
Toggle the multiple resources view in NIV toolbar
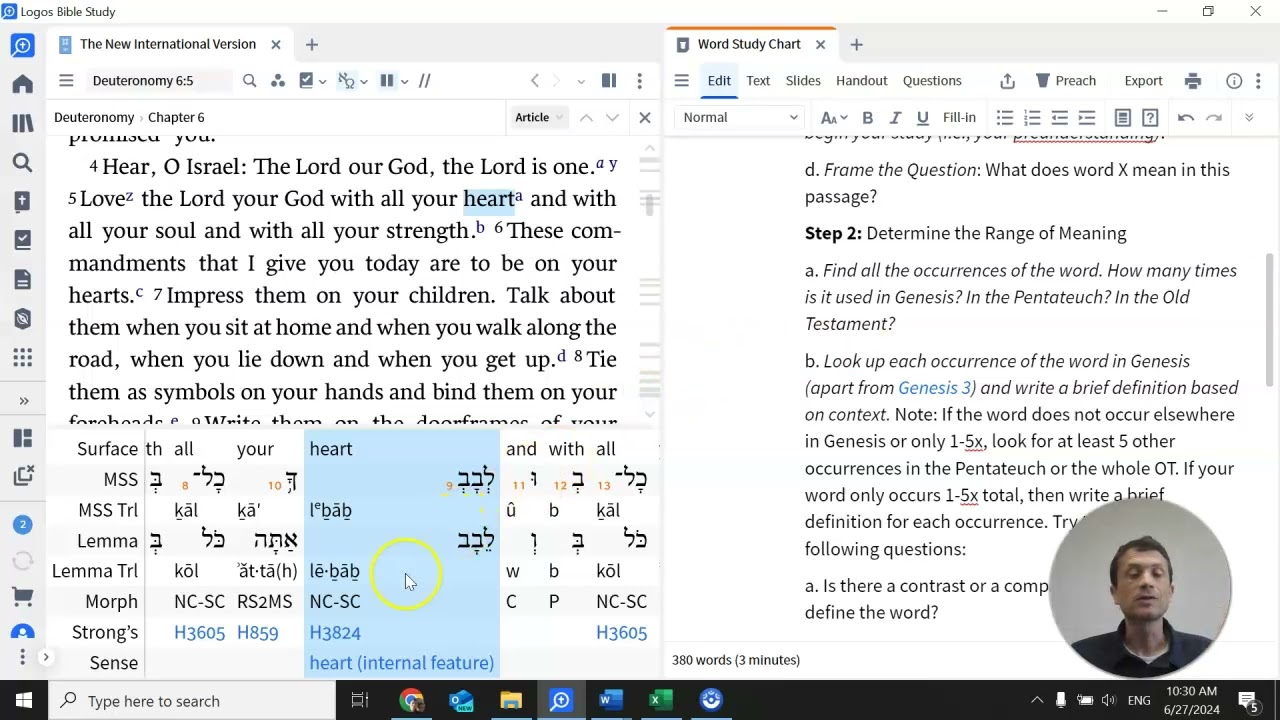tap(386, 81)
